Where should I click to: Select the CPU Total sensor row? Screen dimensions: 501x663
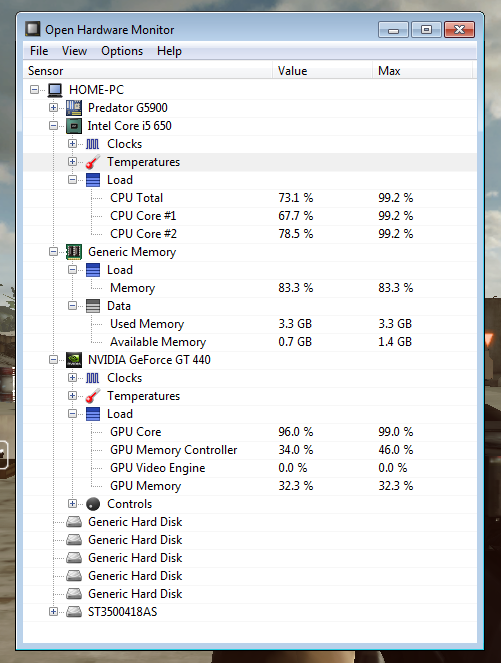(x=250, y=198)
